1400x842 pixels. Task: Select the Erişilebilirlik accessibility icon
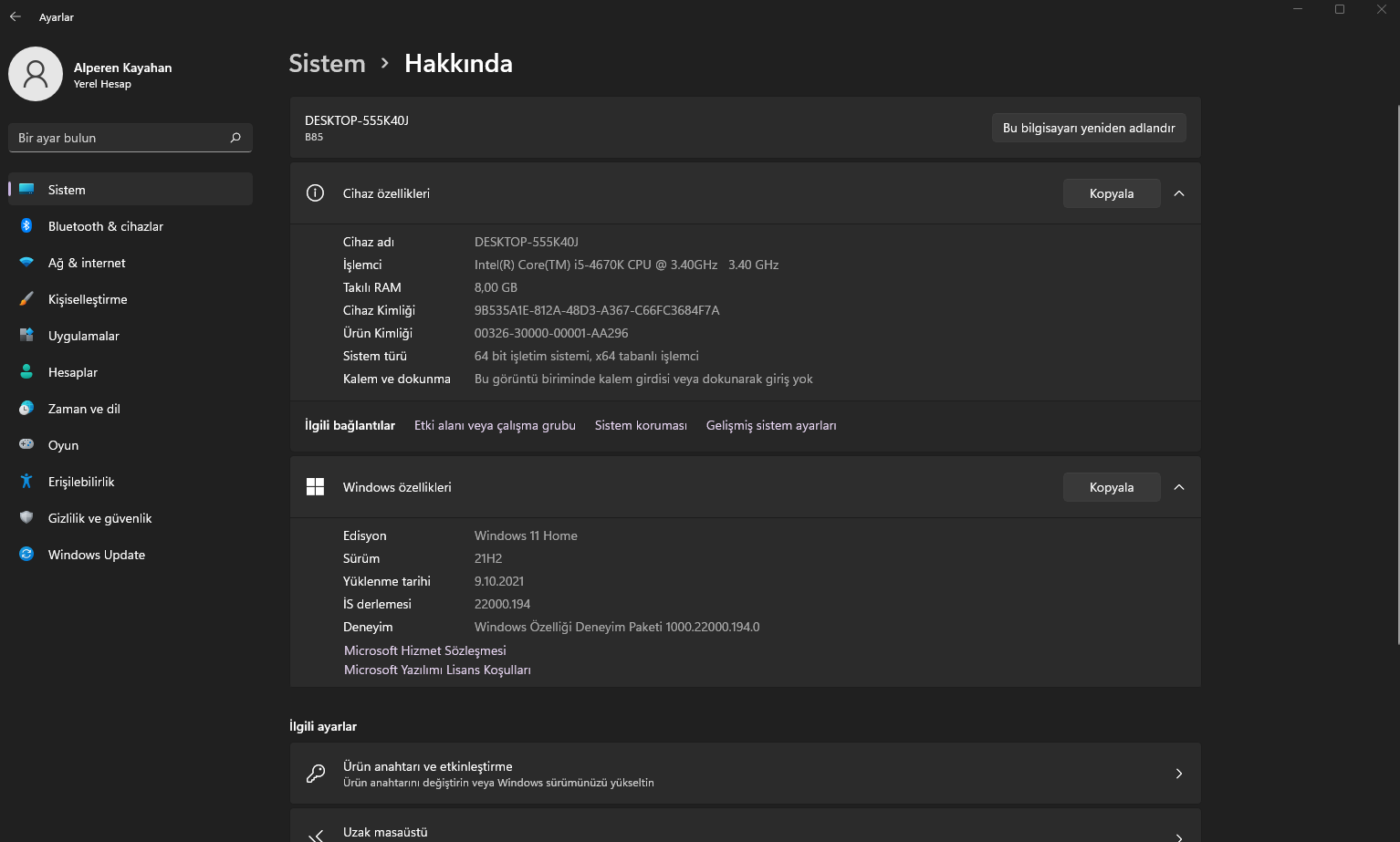[x=27, y=482]
